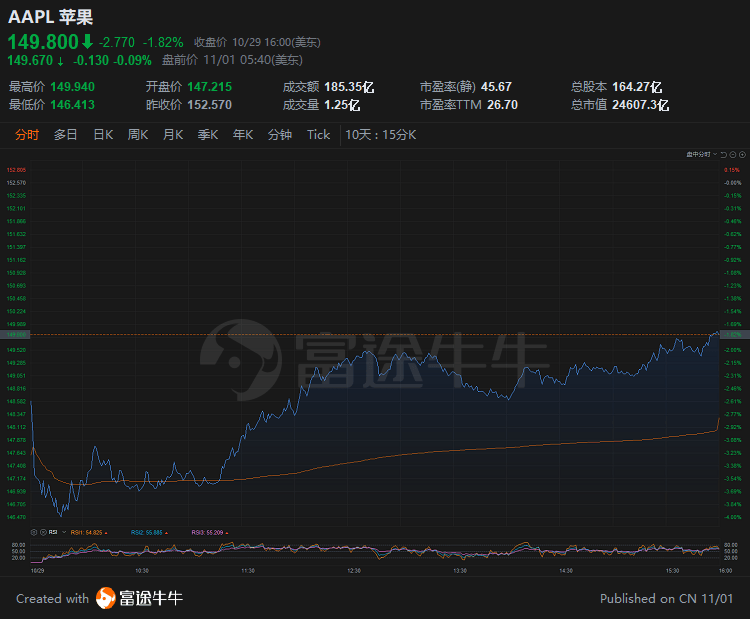
Task: Click the 14:30 time axis label
Action: pos(566,571)
